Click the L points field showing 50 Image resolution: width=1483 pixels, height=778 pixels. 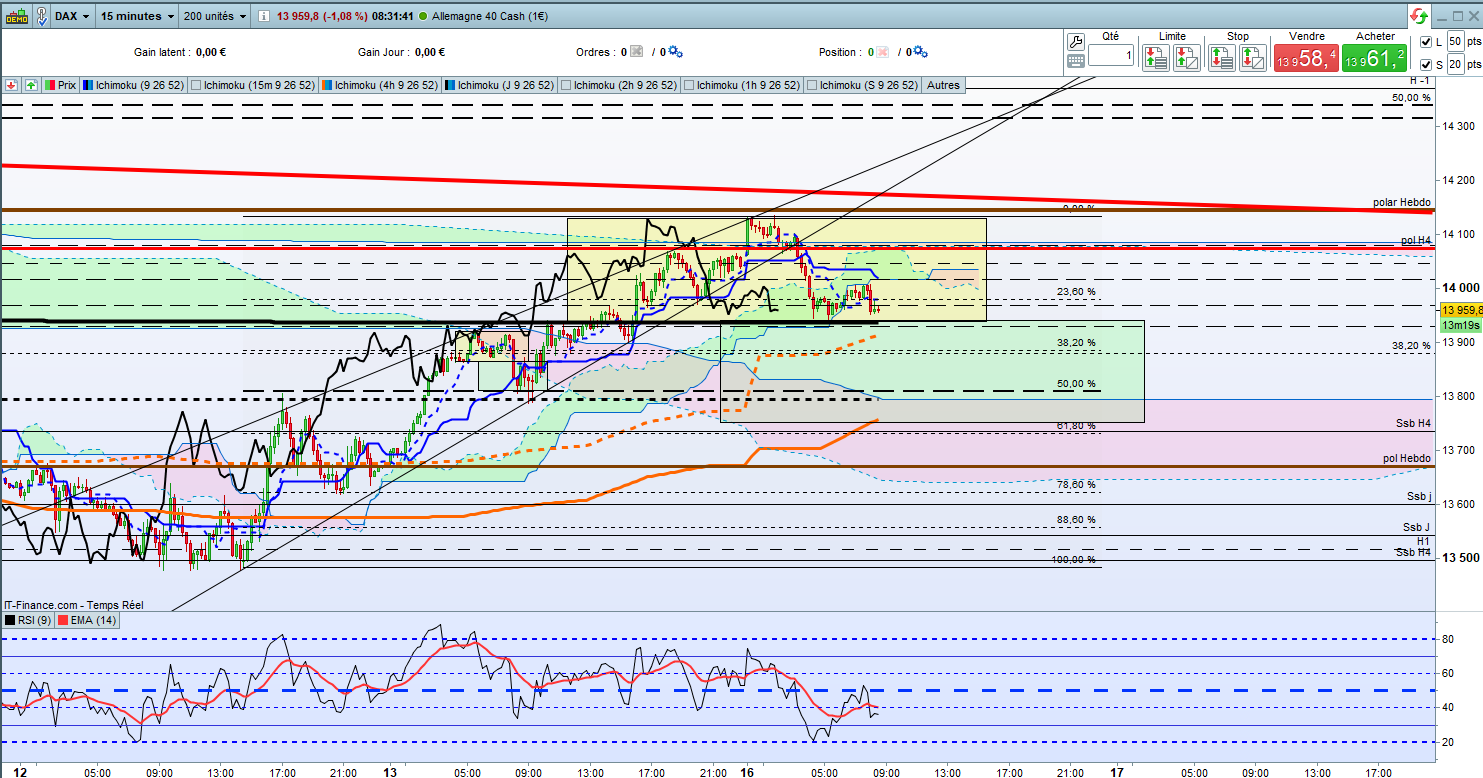tap(1455, 41)
